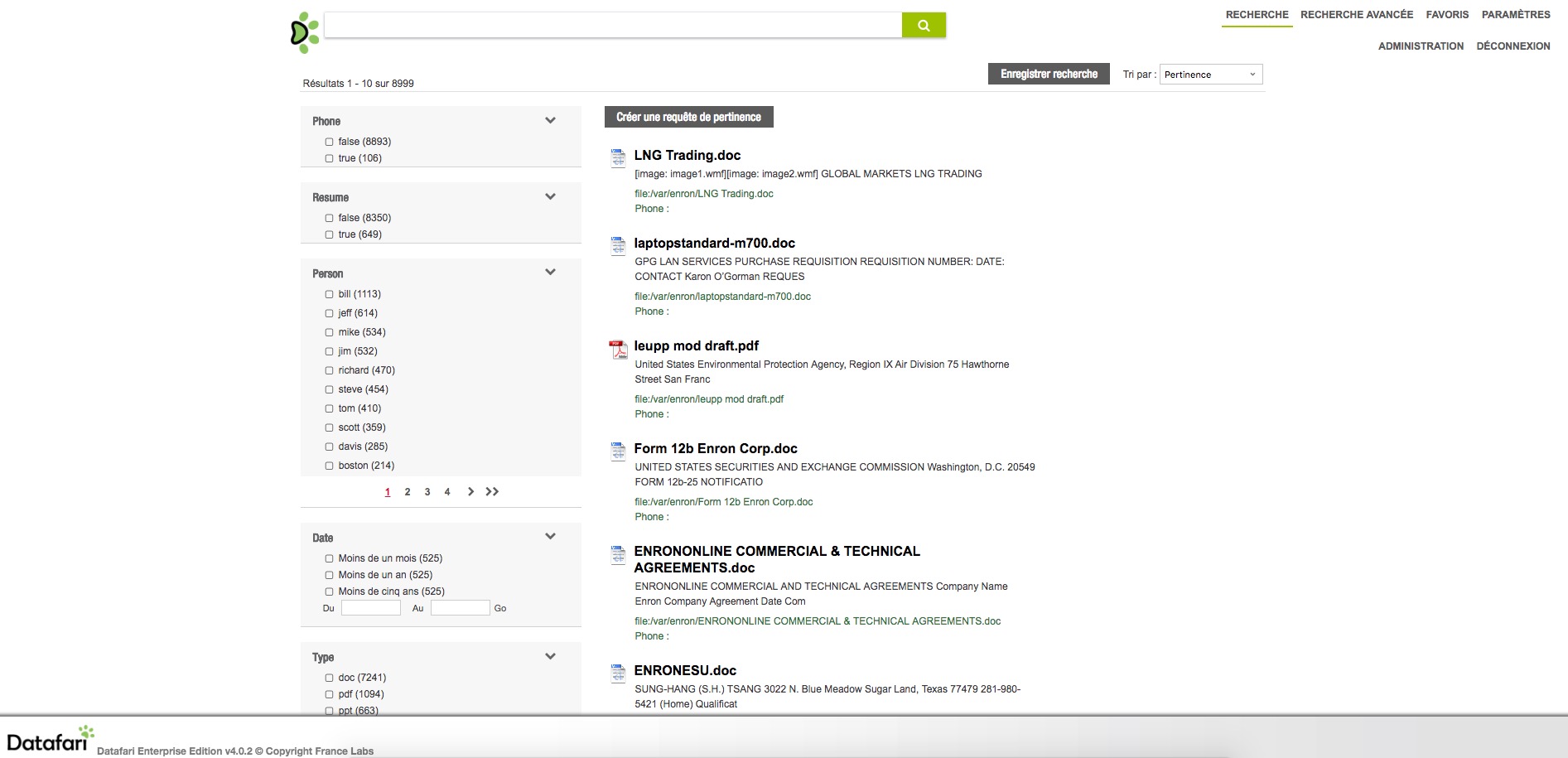
Task: Open the LNG Trading.doc file icon
Action: coord(618,157)
